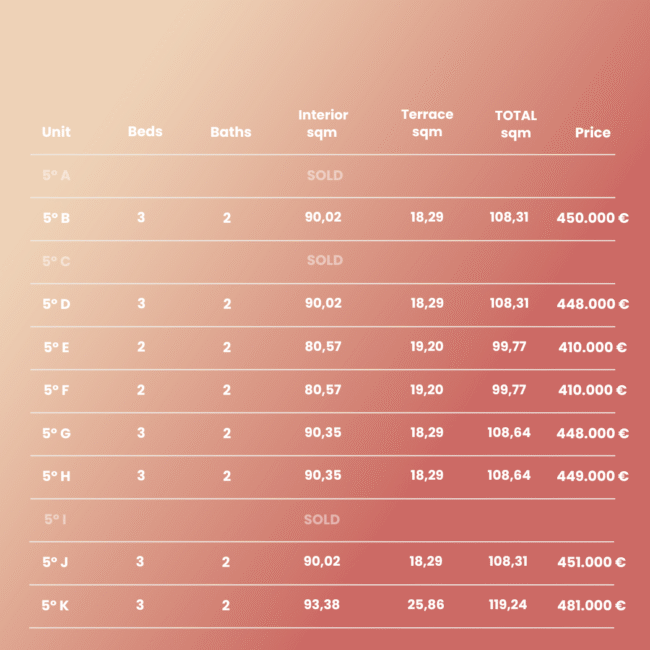Click the 119,24 total sqm value
The height and width of the screenshot is (650, 650).
pos(508,604)
